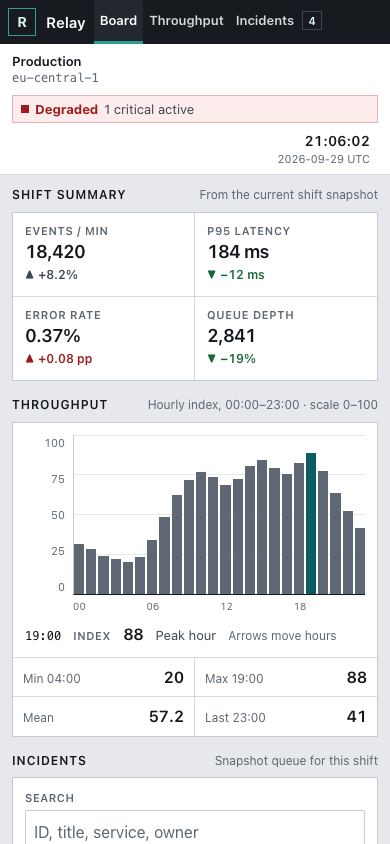Image resolution: width=390 pixels, height=844 pixels.
Task: Click the From the current shift snapshot note
Action: pyautogui.click(x=289, y=195)
